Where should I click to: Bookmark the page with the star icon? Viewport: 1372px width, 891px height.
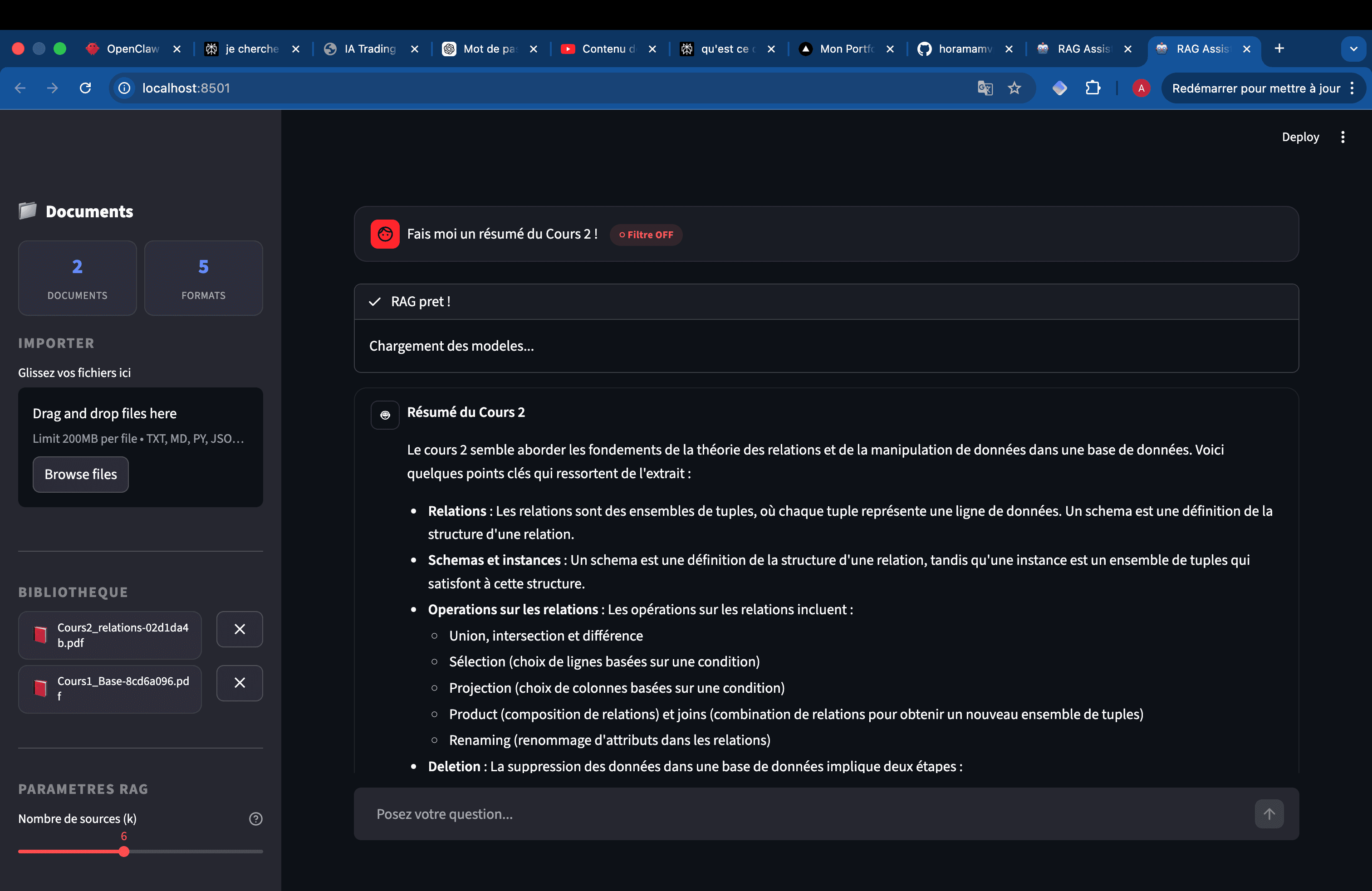tap(1014, 88)
